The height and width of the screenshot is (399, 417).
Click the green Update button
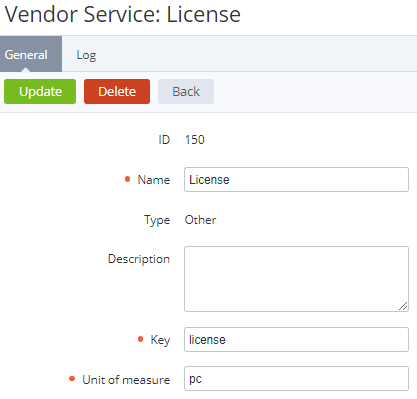(40, 91)
